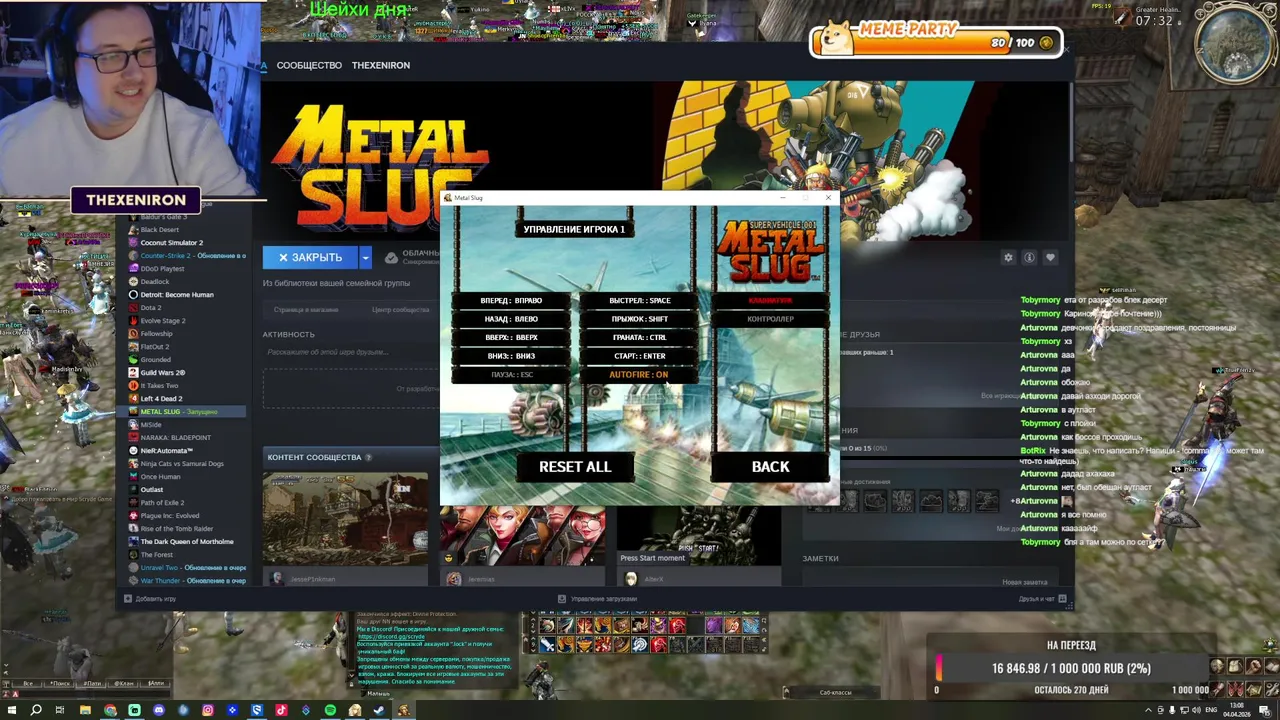Open Spotify from the taskbar
The width and height of the screenshot is (1280, 720).
tap(330, 710)
